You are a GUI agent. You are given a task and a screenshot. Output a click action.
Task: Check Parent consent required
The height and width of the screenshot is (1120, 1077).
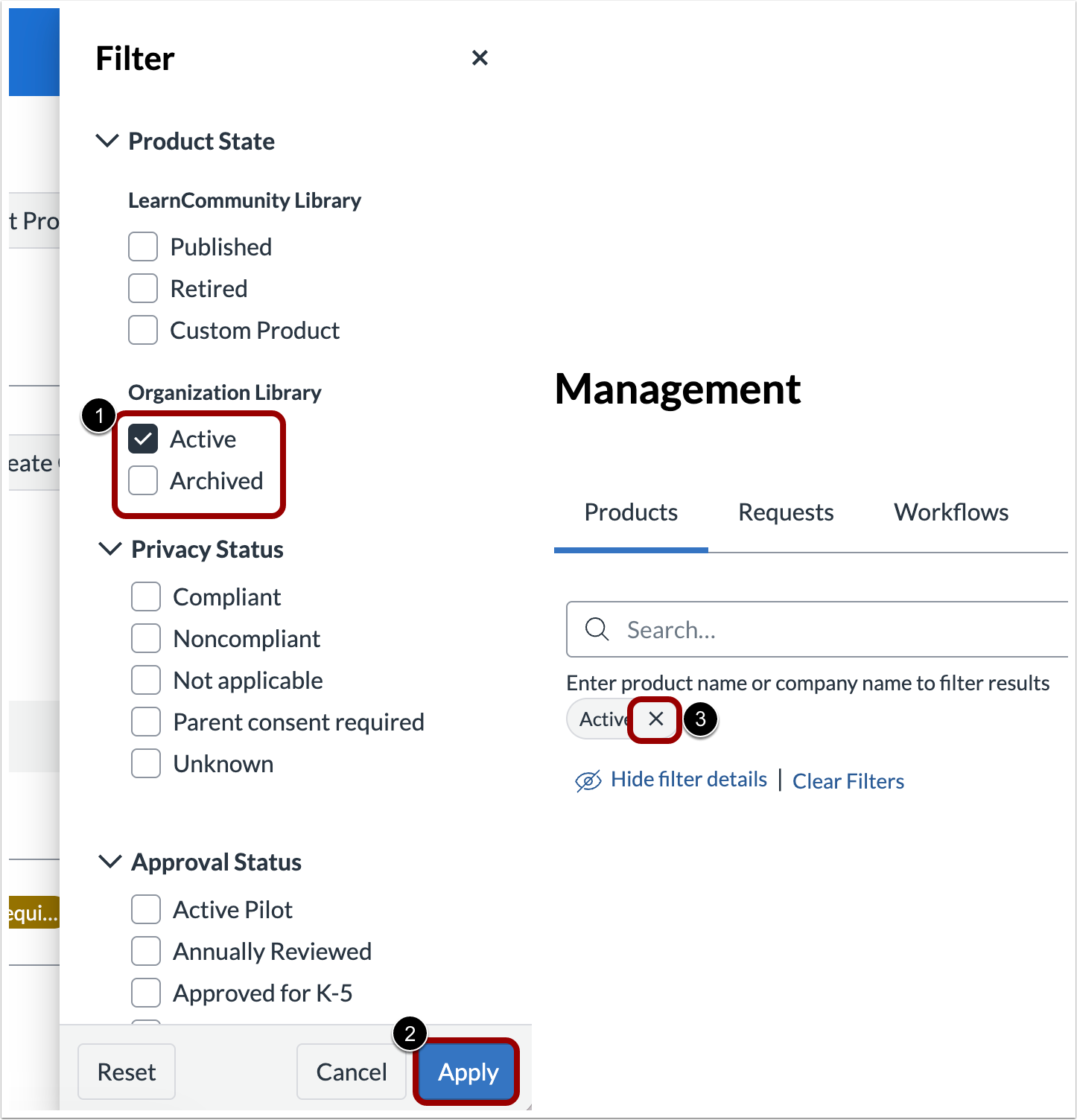[x=146, y=722]
